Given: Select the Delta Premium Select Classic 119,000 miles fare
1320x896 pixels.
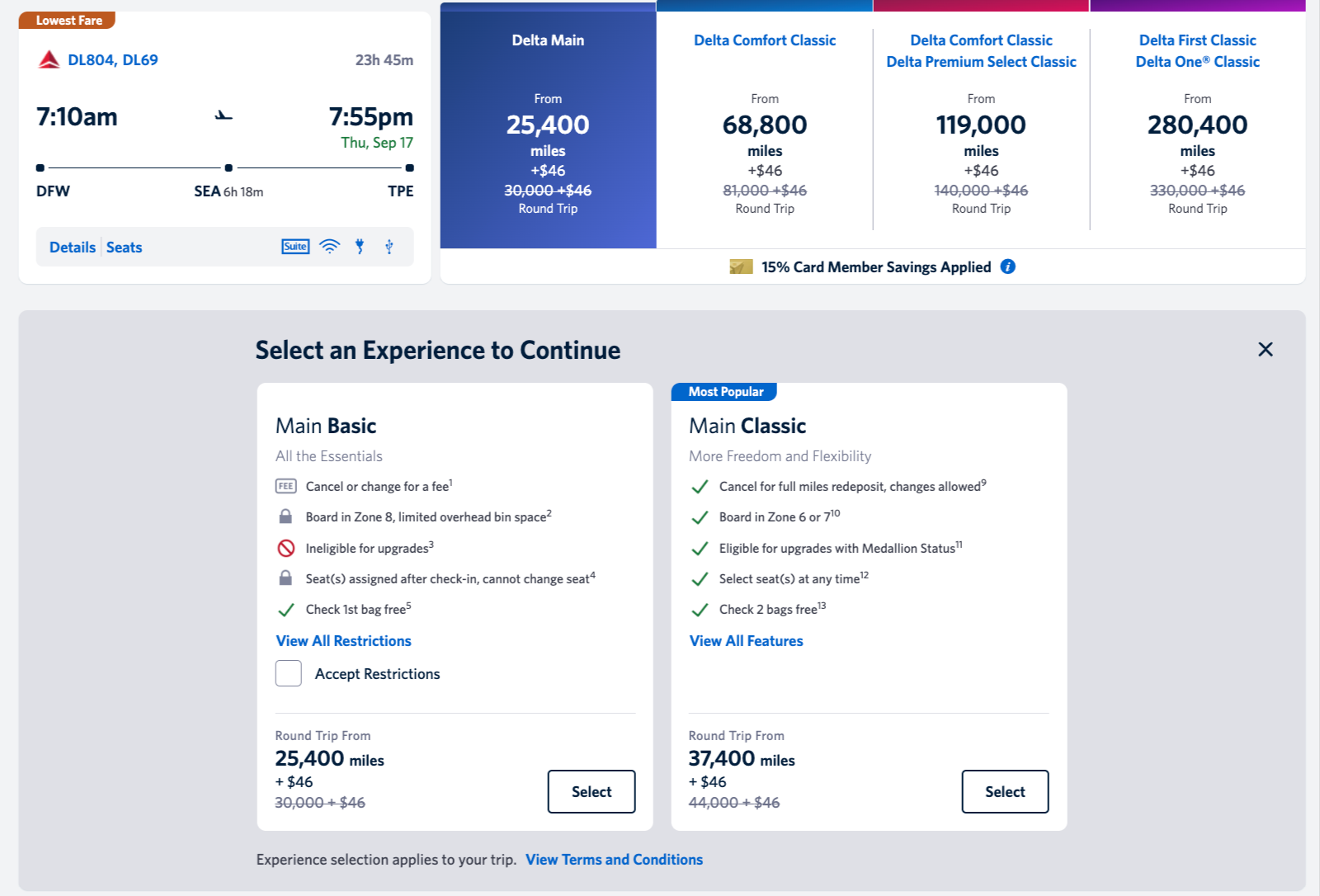Looking at the screenshot, I should tap(981, 125).
